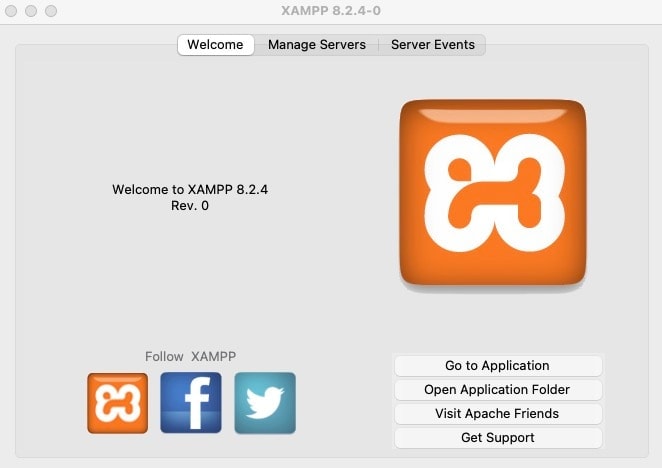Image resolution: width=662 pixels, height=468 pixels.
Task: Click Open Application Folder
Action: click(x=498, y=389)
